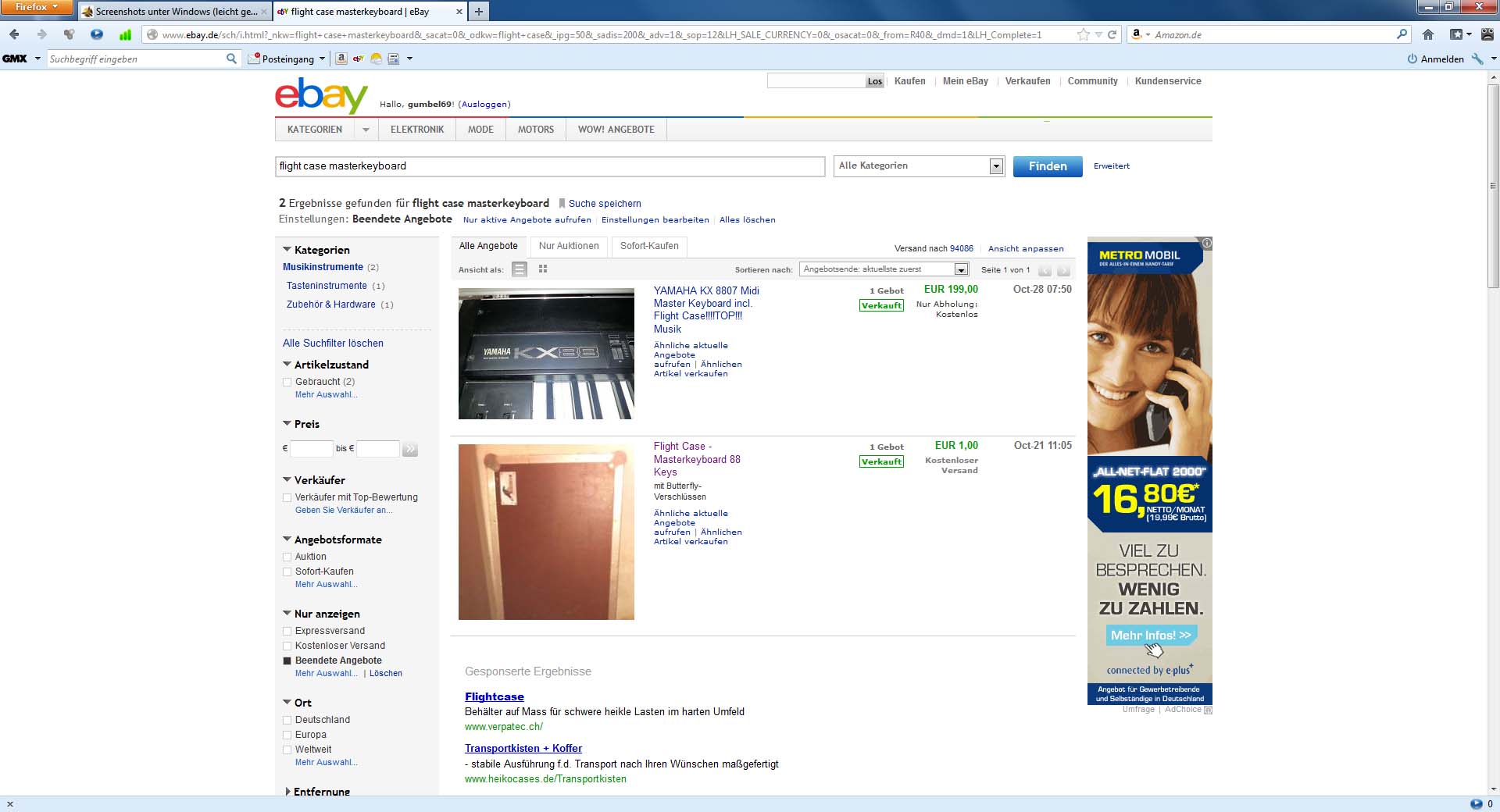Switch to list view icon
The image size is (1500, 812).
(520, 269)
